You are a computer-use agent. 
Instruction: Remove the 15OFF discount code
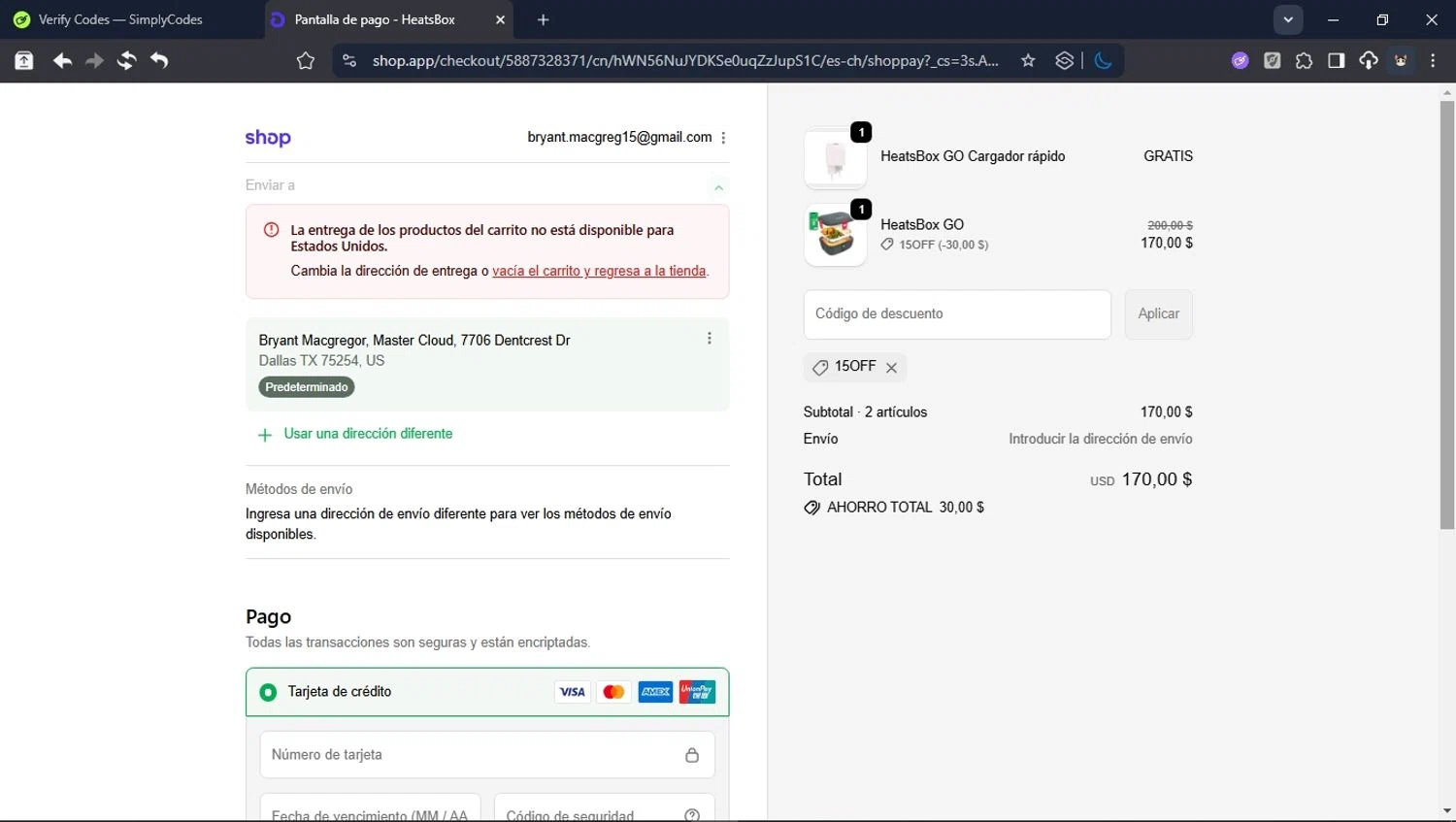[891, 368]
